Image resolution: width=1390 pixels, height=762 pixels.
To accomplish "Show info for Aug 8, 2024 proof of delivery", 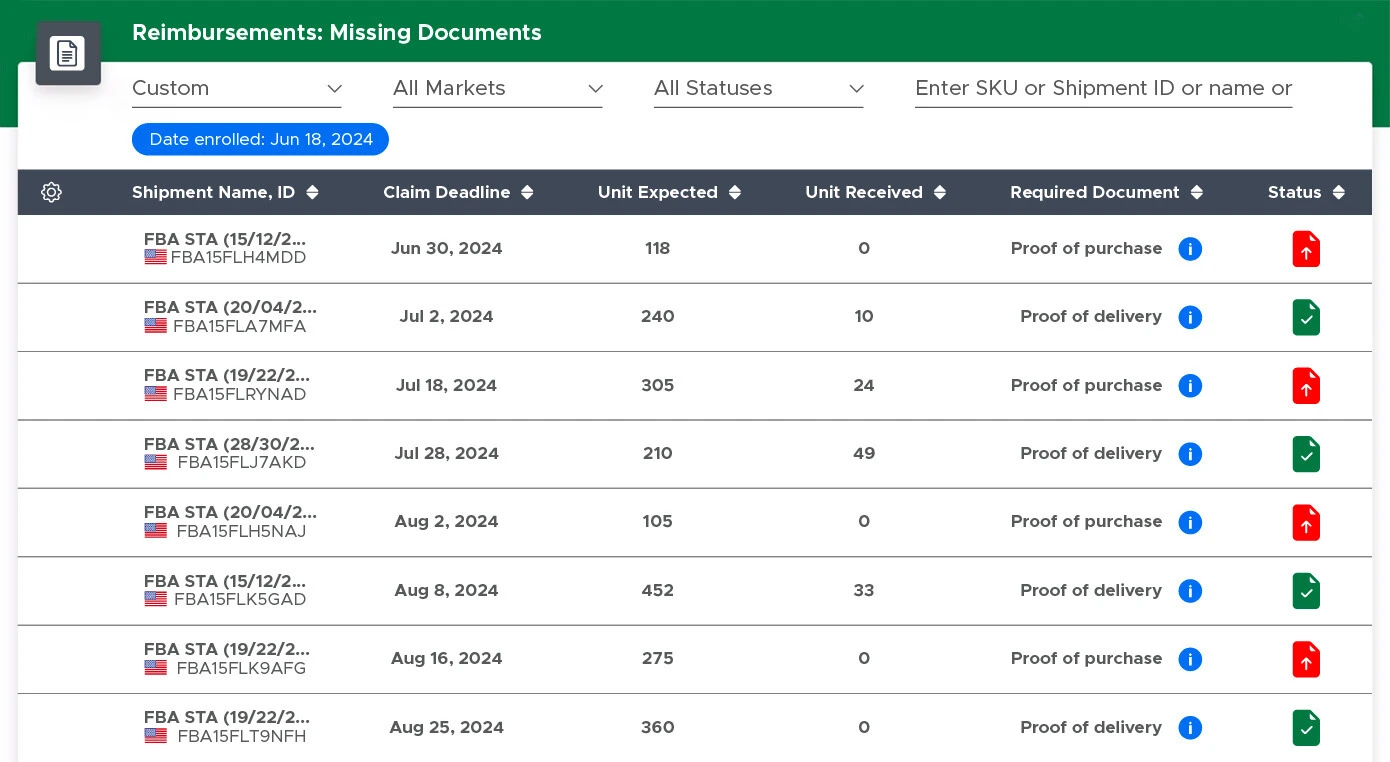I will coord(1190,591).
